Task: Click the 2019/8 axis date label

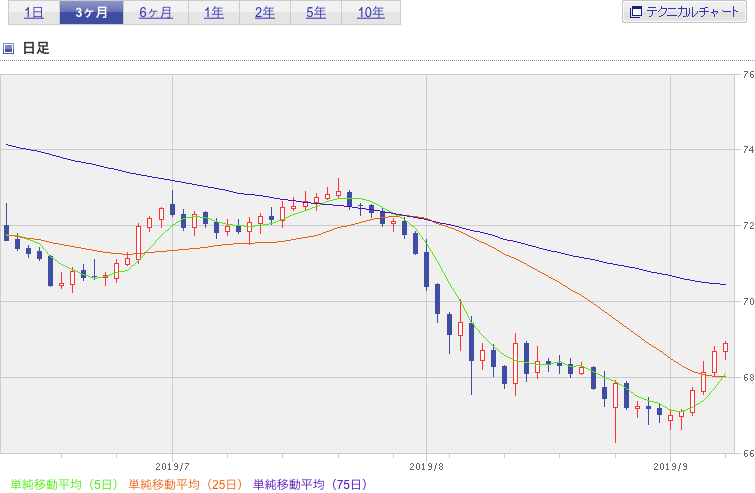Action: tap(427, 467)
